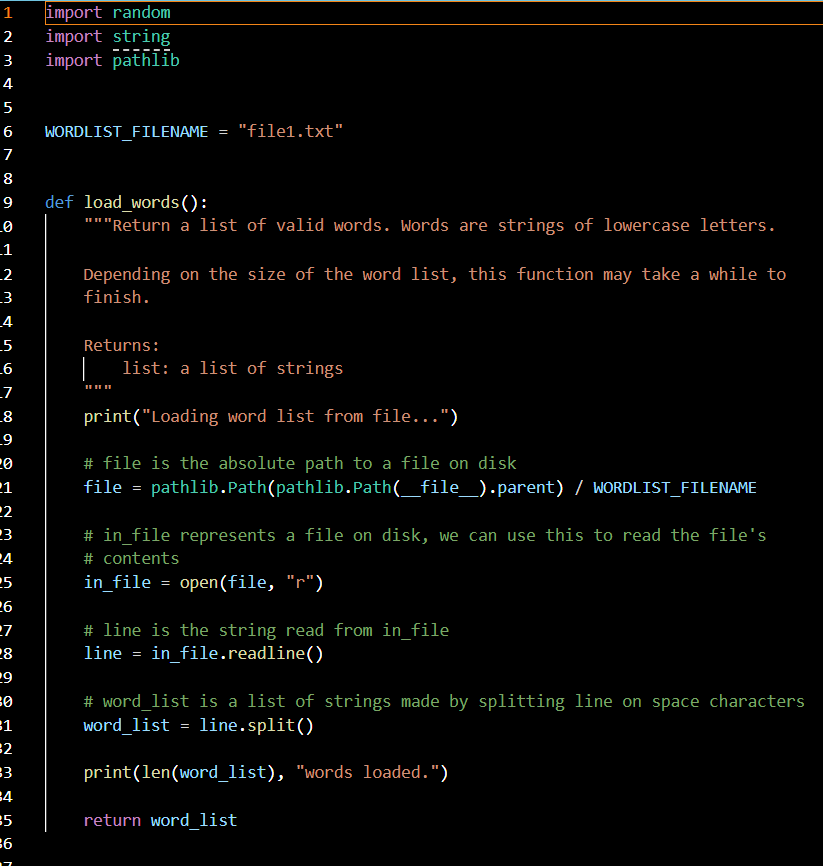
Task: Click the "r" file mode string
Action: 301,582
